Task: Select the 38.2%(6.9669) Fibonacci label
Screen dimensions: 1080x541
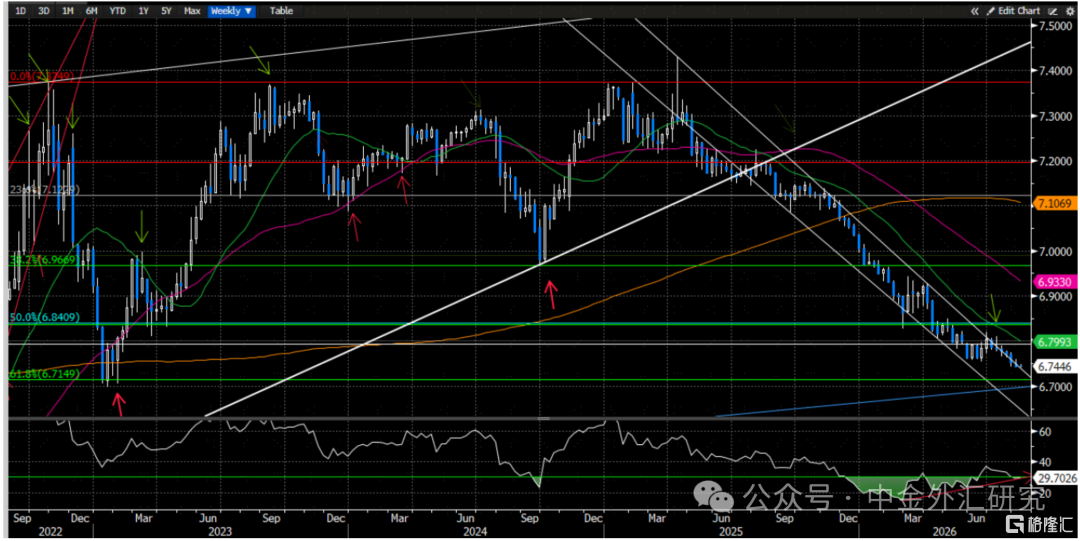Action: 44,260
